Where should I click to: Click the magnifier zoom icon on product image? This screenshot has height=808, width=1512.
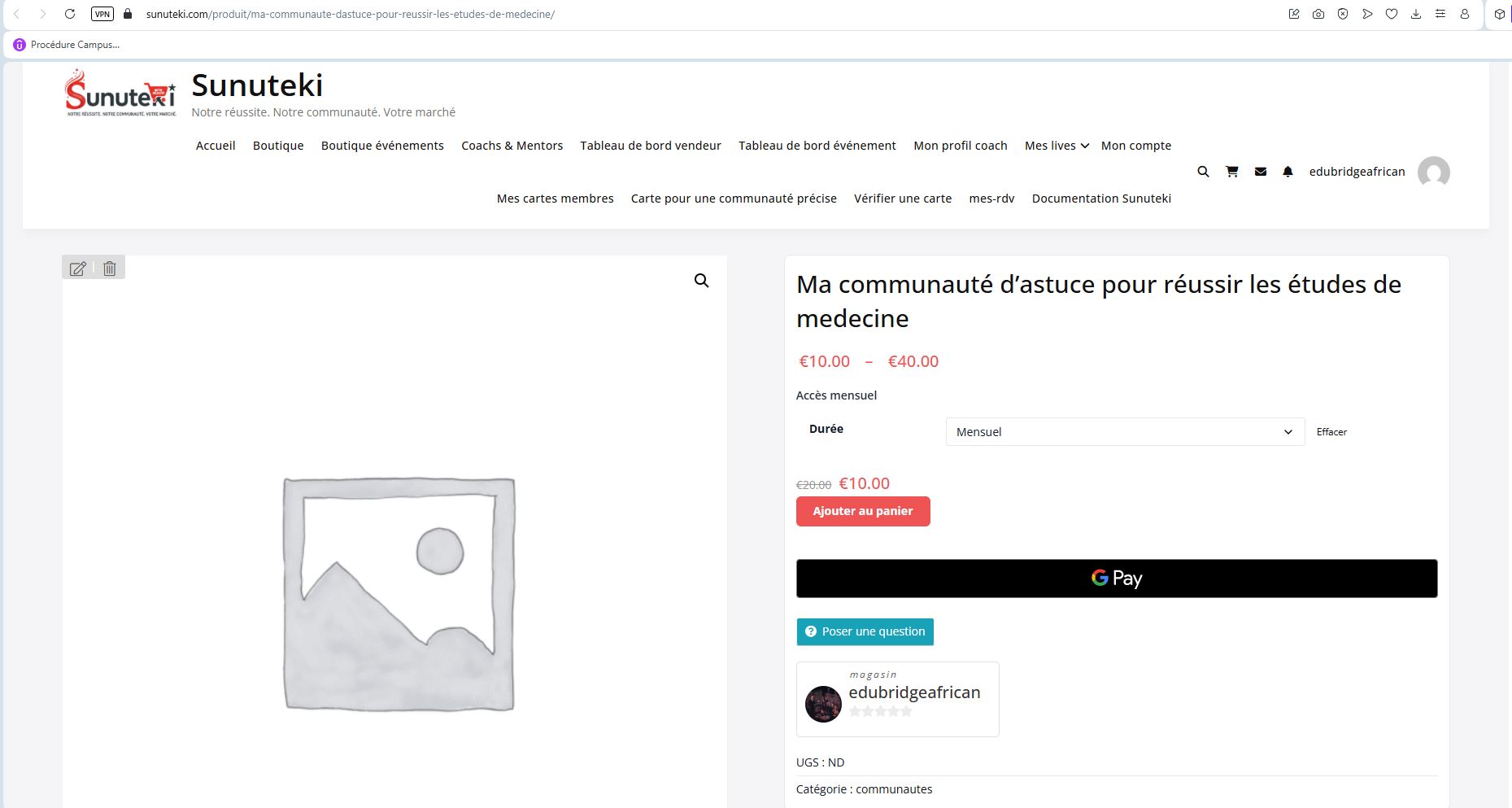tap(701, 281)
